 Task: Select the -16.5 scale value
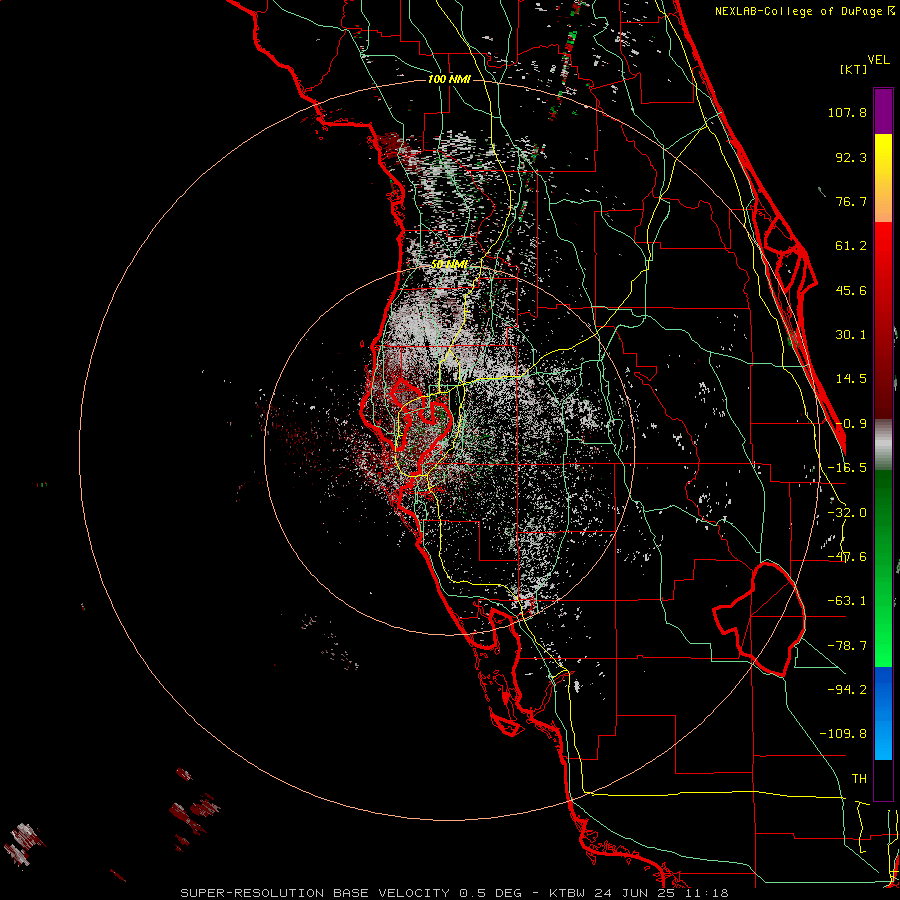point(847,468)
